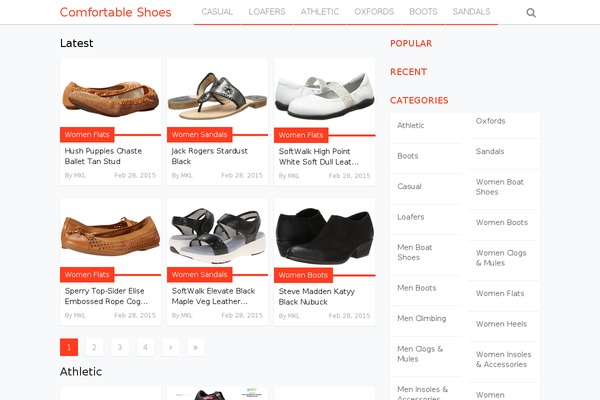Image resolution: width=600 pixels, height=400 pixels.
Task: Open Loafers category in sidebar
Action: tap(411, 217)
